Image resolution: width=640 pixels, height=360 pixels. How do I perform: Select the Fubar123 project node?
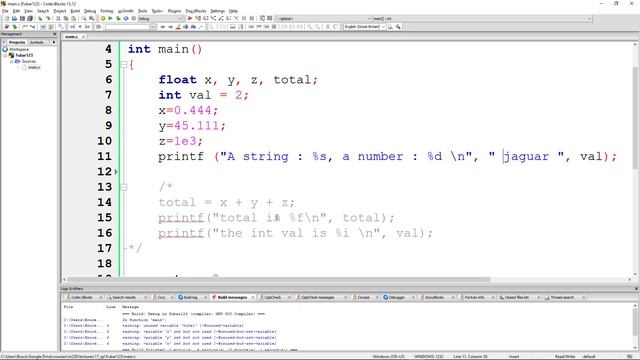[24, 55]
